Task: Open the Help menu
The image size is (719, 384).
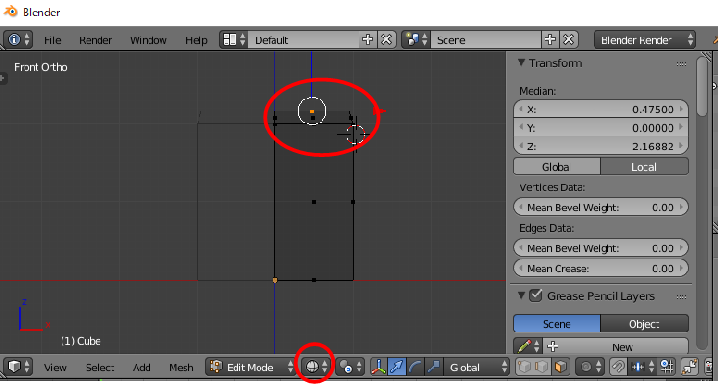Action: tap(196, 40)
